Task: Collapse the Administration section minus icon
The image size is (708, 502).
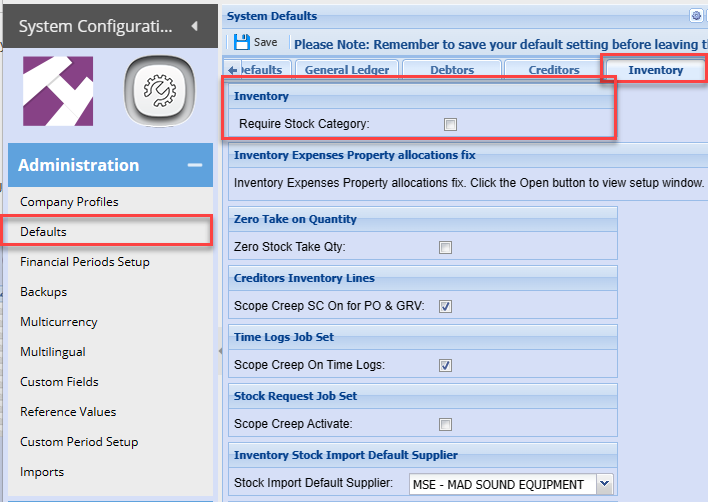Action: pos(195,165)
